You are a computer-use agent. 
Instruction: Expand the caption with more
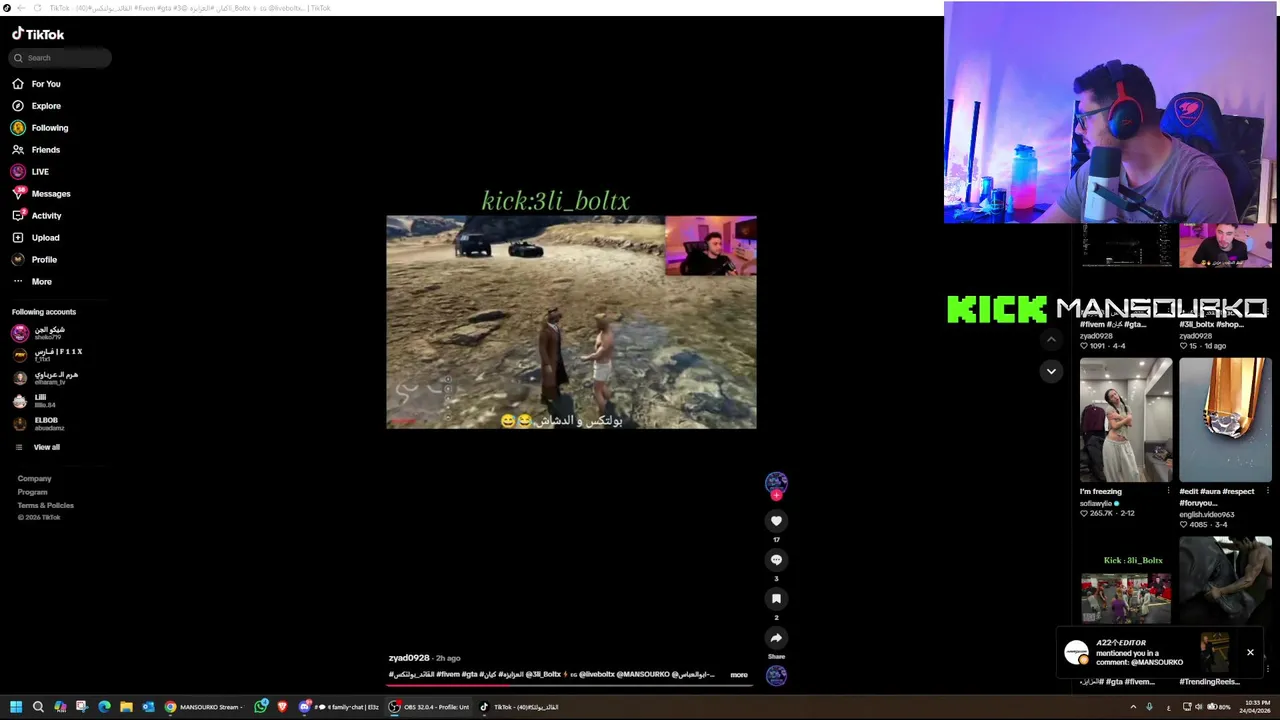click(x=739, y=675)
